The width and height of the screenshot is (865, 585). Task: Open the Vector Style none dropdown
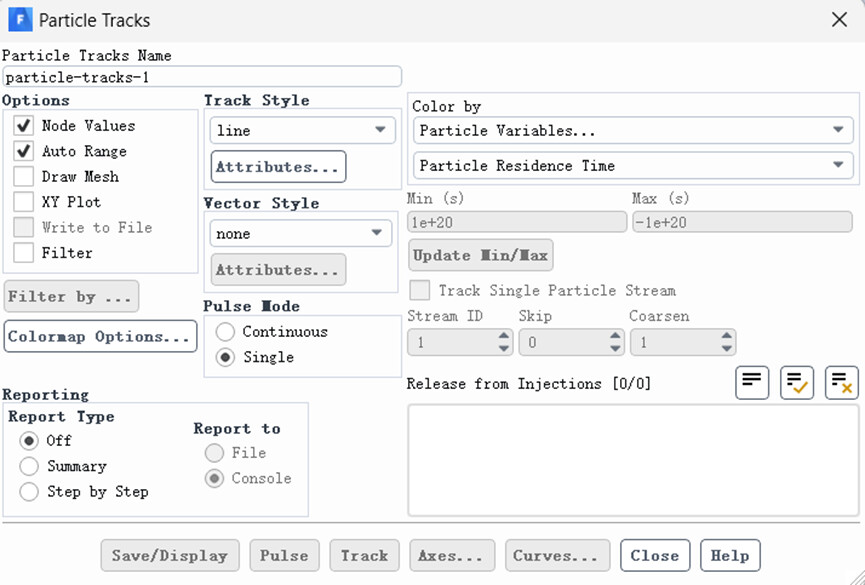302,234
